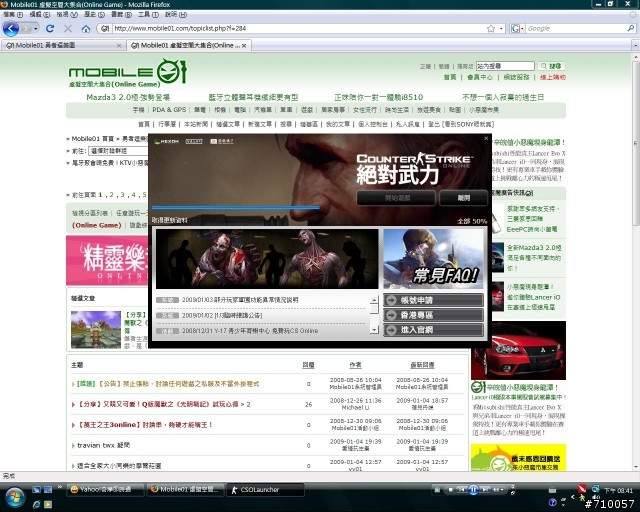Viewport: 640px width, 512px height.
Task: Switch to the first Mobile01 tab
Action: (63, 45)
